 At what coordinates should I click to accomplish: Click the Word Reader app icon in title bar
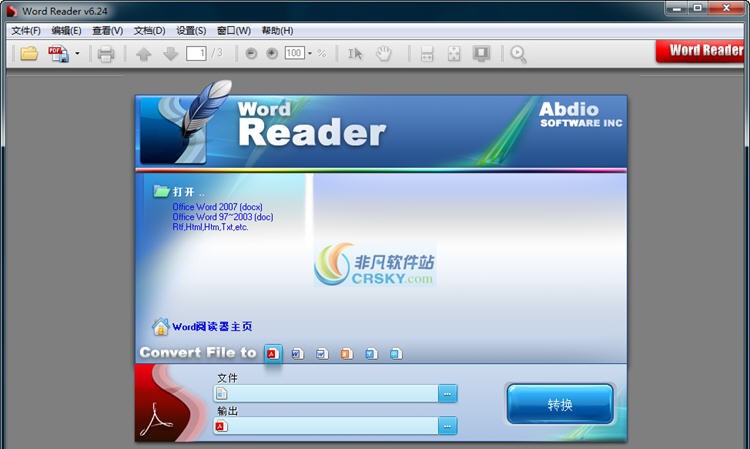point(11,11)
